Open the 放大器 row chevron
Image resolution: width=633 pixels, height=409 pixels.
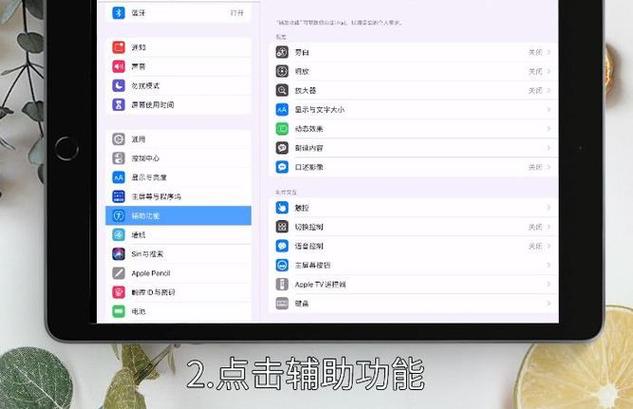549,90
